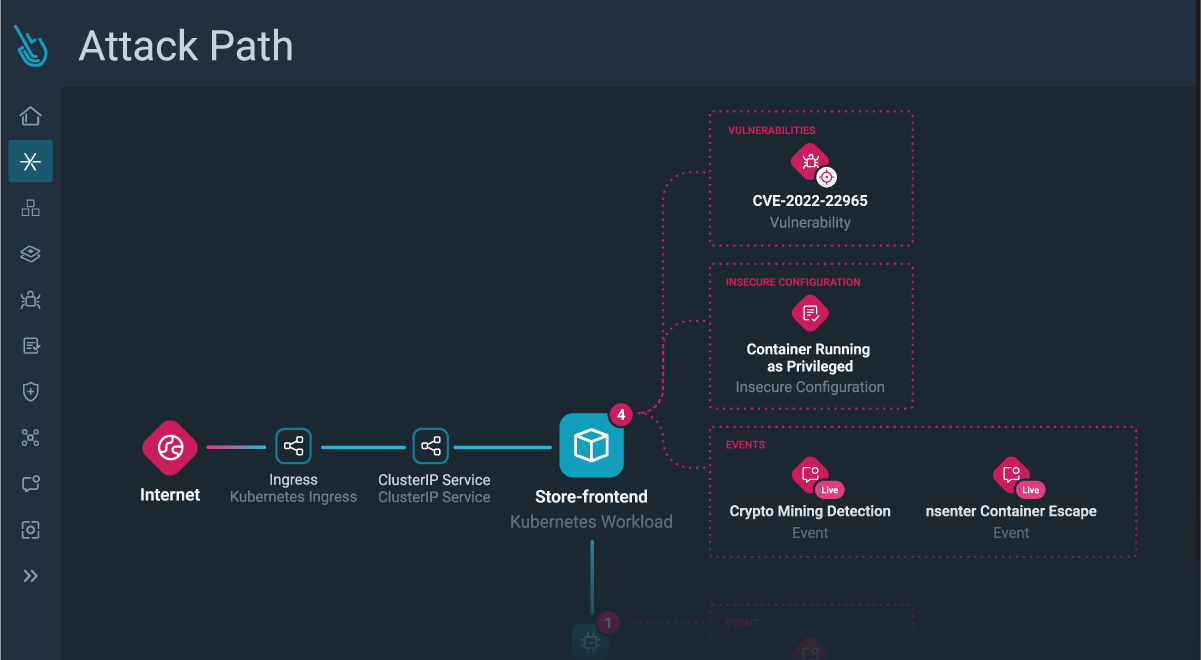1201x660 pixels.
Task: Open the Container Running as Privileged finding
Action: tap(810, 313)
